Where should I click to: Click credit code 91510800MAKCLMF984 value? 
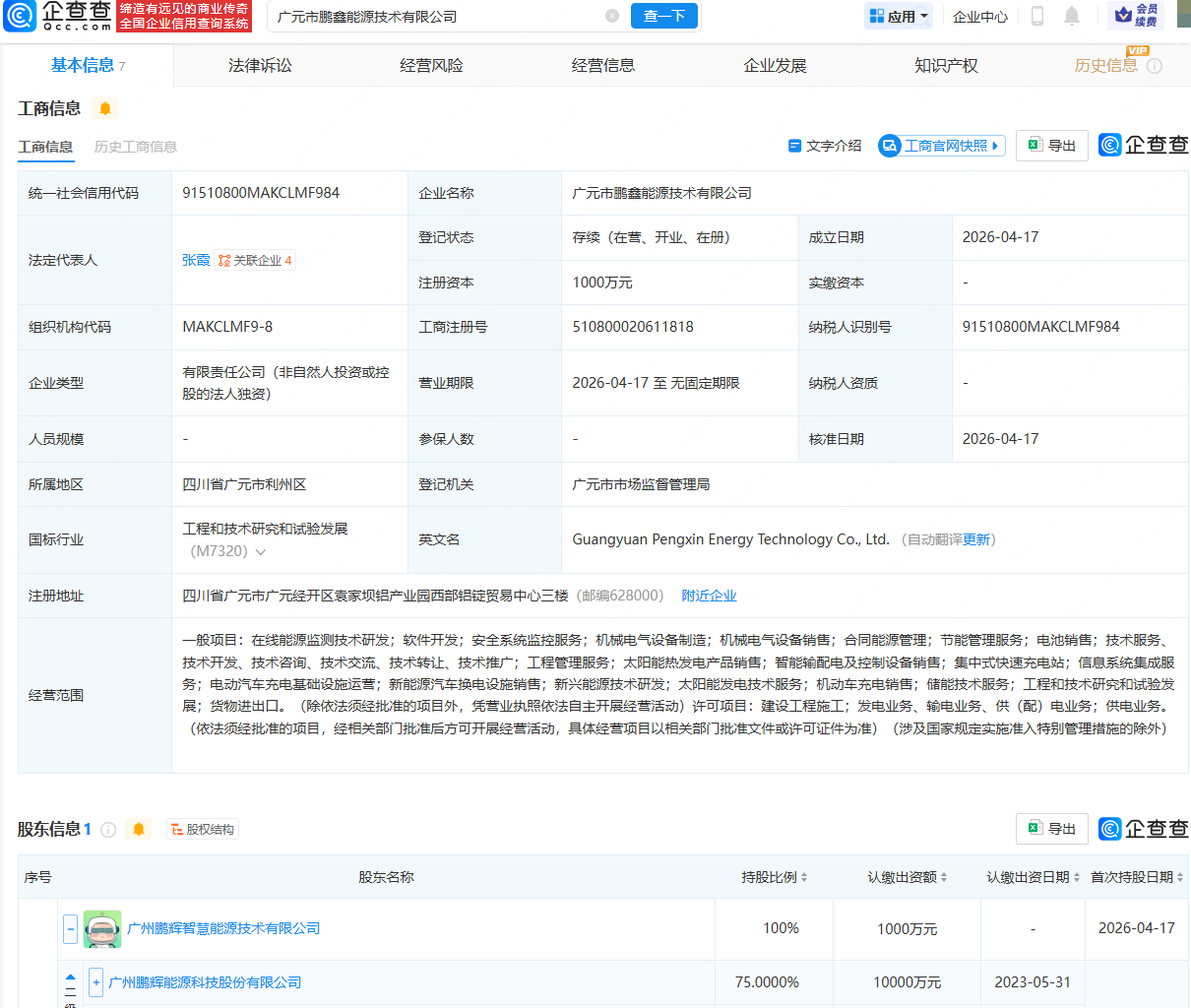261,193
